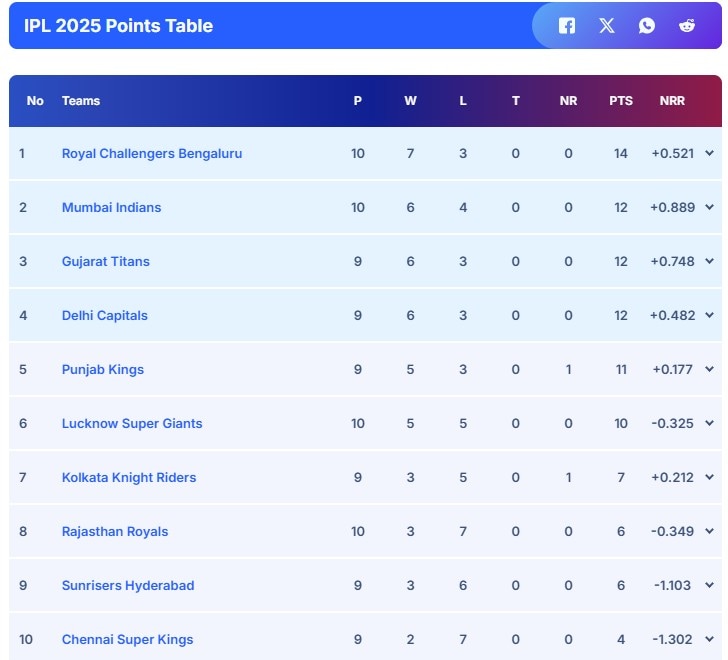Screen dimensions: 728x660
Task: Expand Royal Challengers Bengaluru row details
Action: [710, 153]
